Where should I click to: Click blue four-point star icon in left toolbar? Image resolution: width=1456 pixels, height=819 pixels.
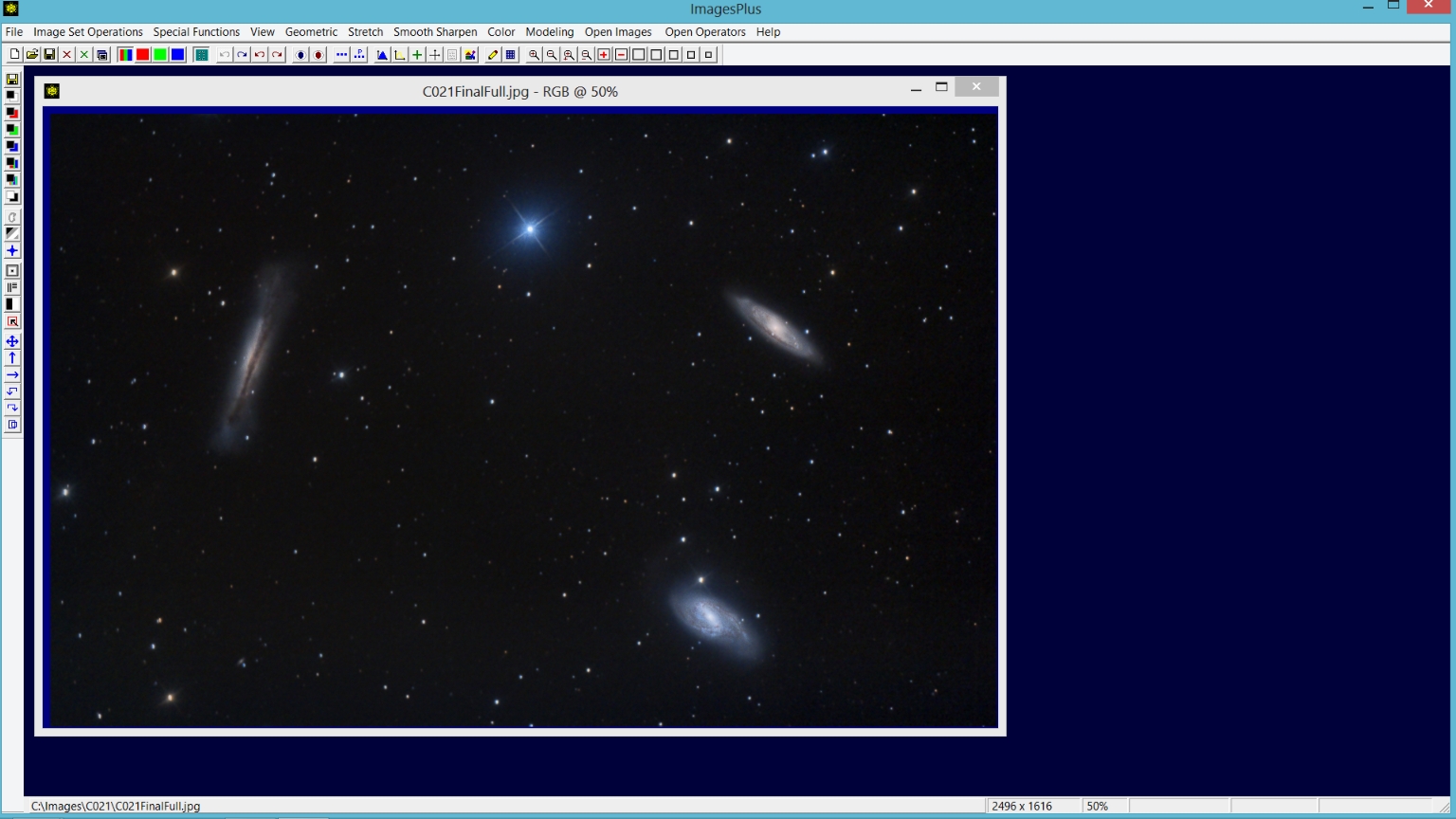12,251
